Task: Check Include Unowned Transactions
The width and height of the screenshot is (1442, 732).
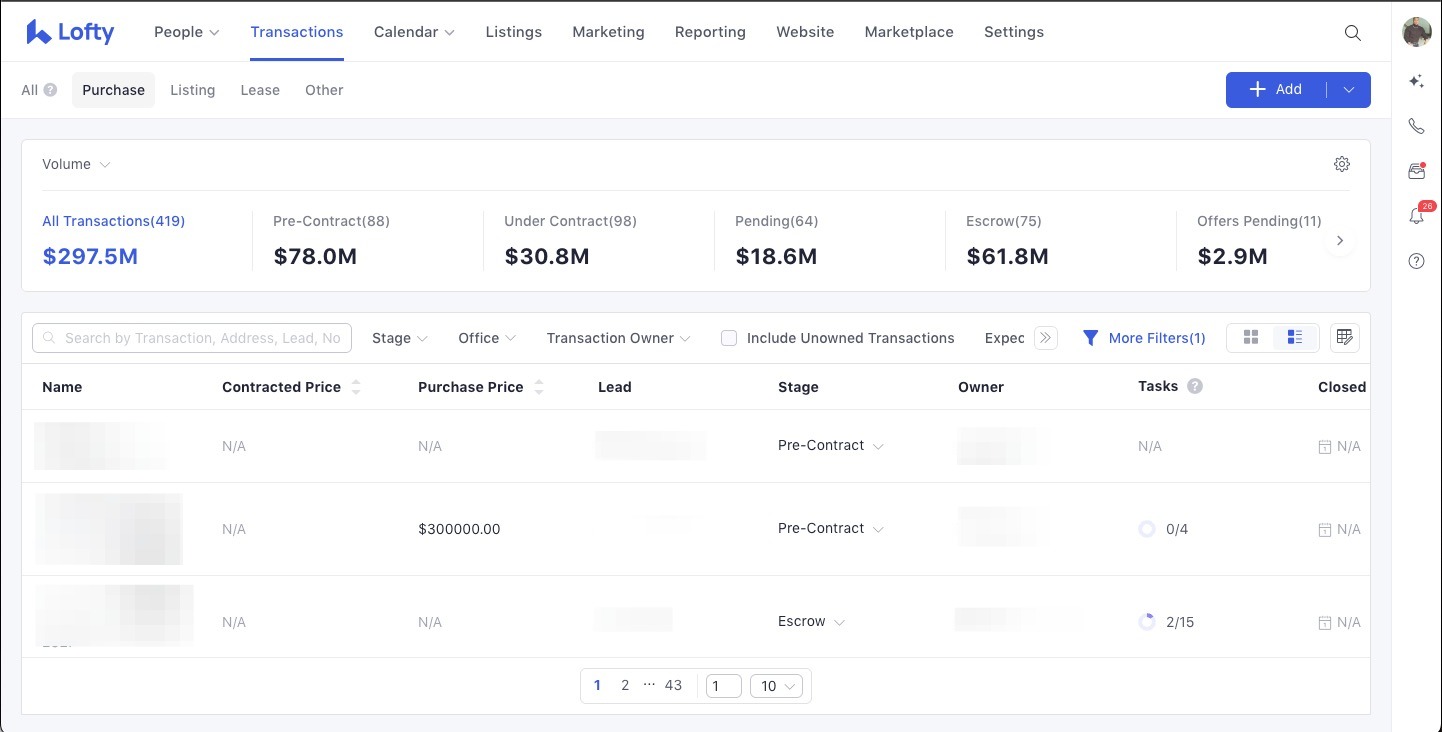Action: [x=729, y=338]
